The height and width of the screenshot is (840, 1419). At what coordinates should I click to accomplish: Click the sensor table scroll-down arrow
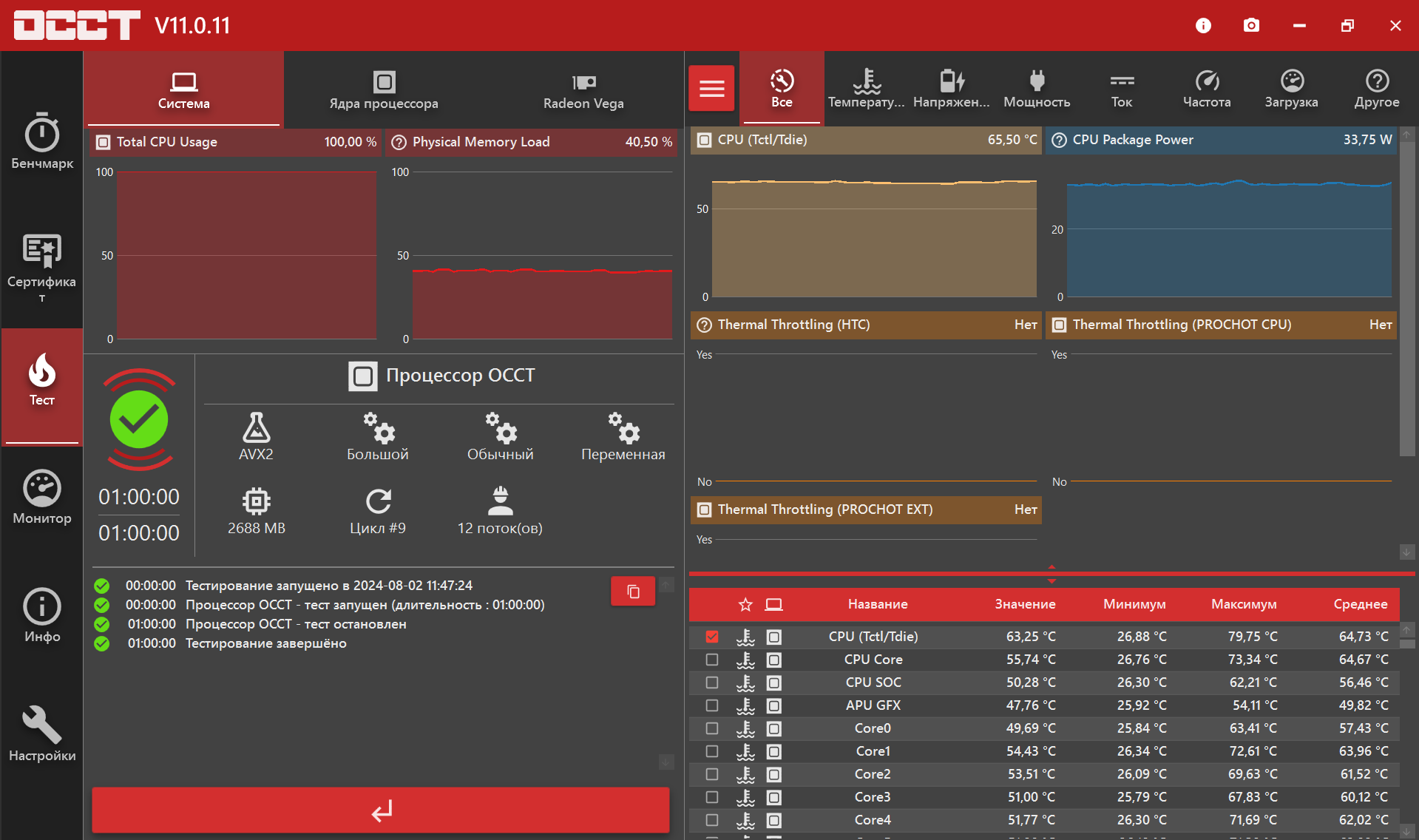coord(1406,833)
